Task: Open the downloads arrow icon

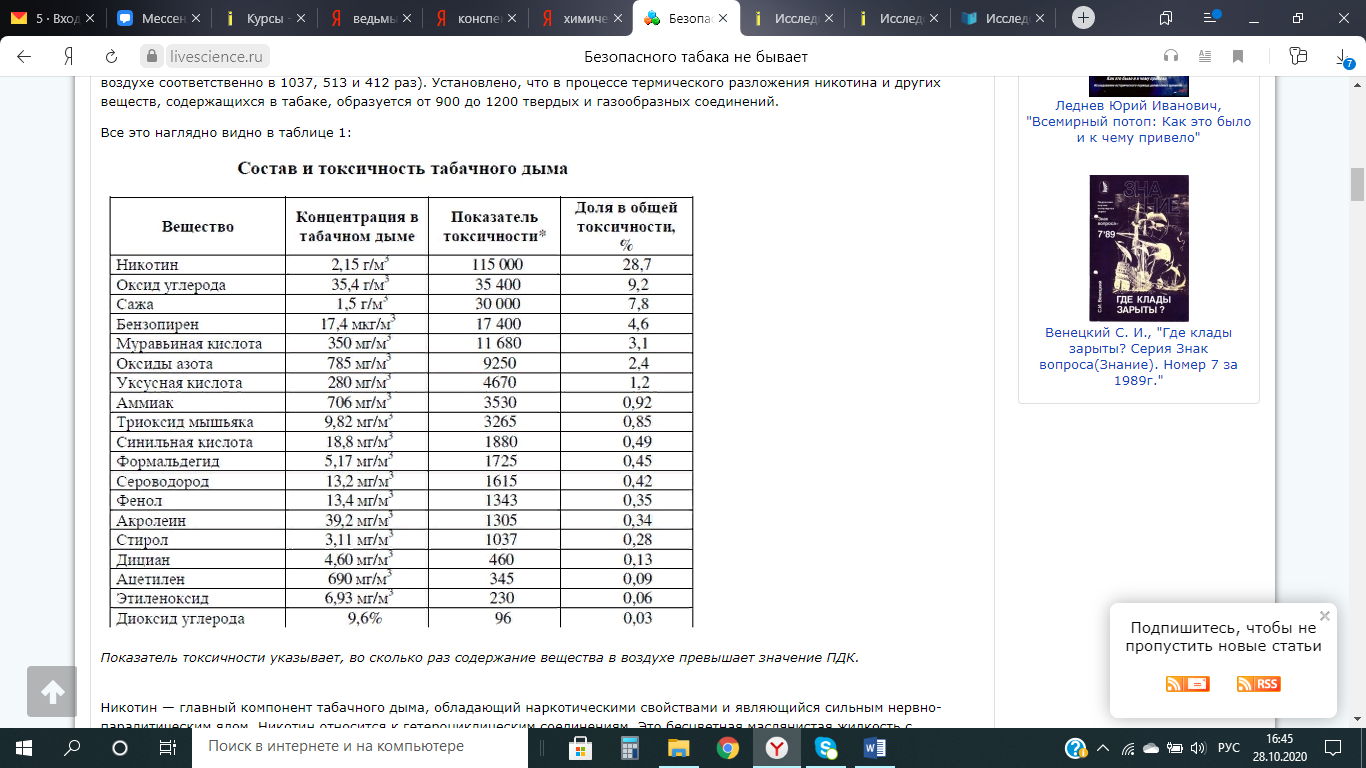Action: click(x=1343, y=57)
